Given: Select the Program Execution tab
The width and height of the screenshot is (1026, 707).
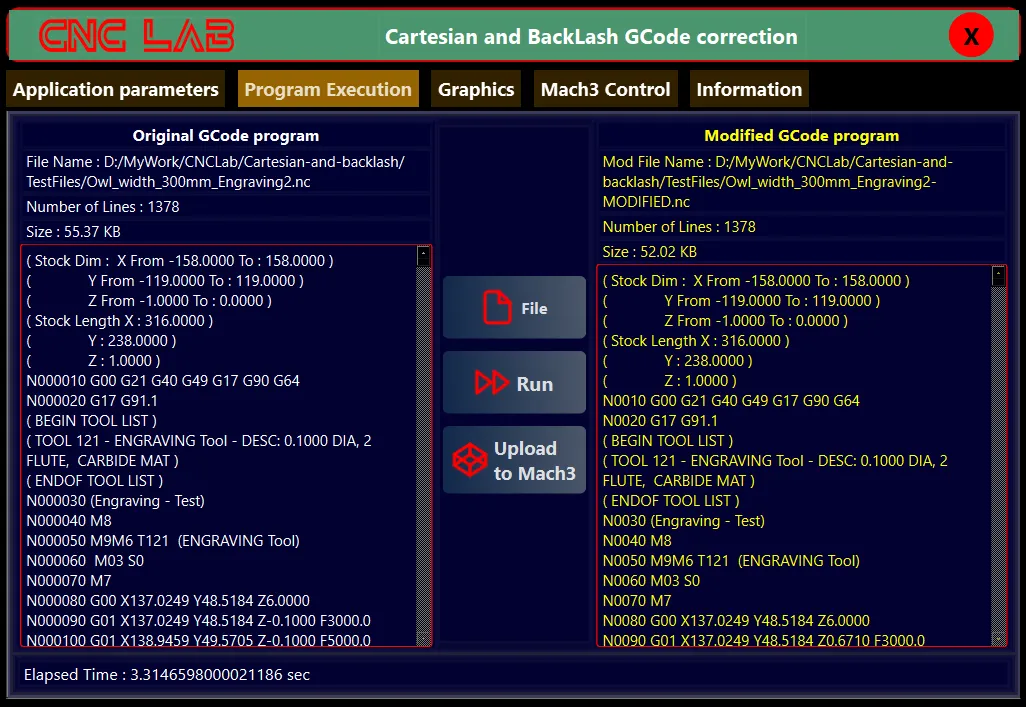Looking at the screenshot, I should coord(328,89).
